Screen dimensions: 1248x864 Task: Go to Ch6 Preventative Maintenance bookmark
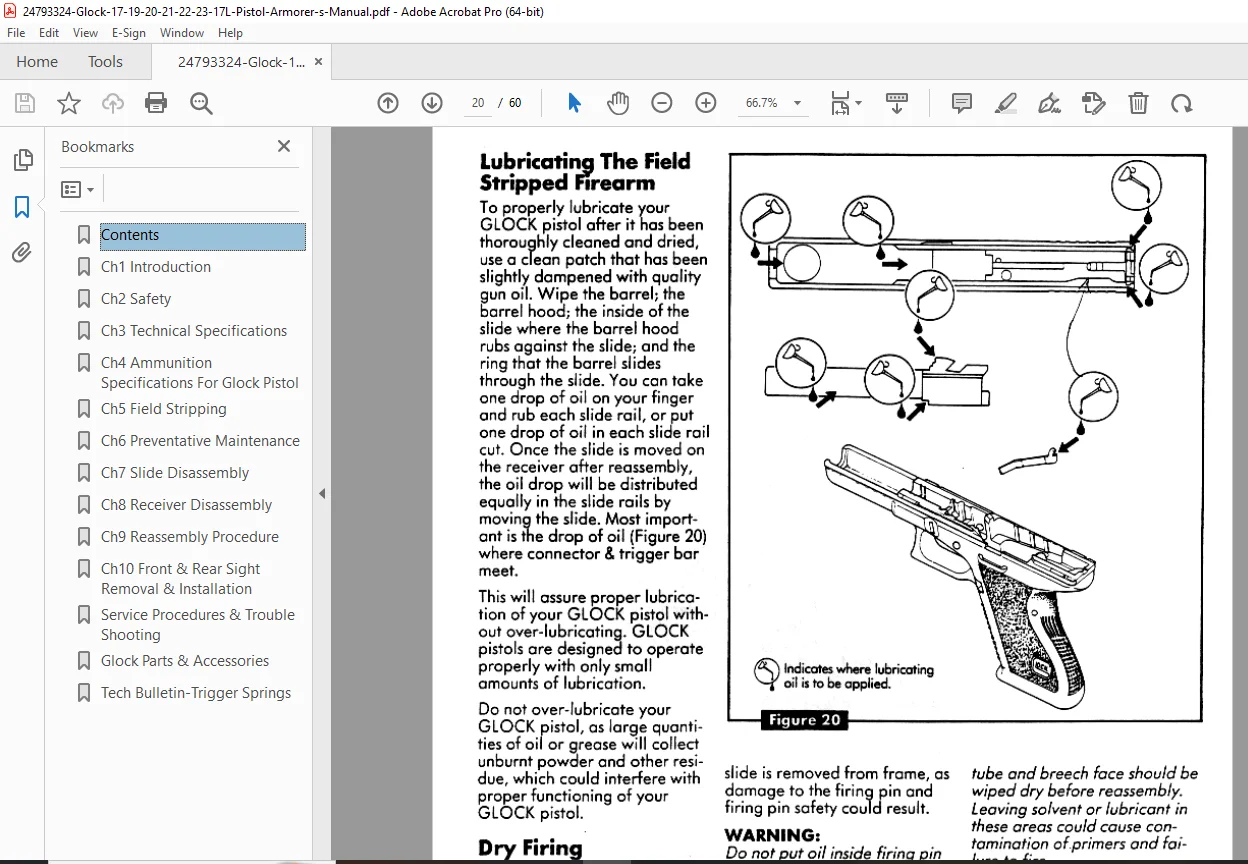click(x=200, y=441)
